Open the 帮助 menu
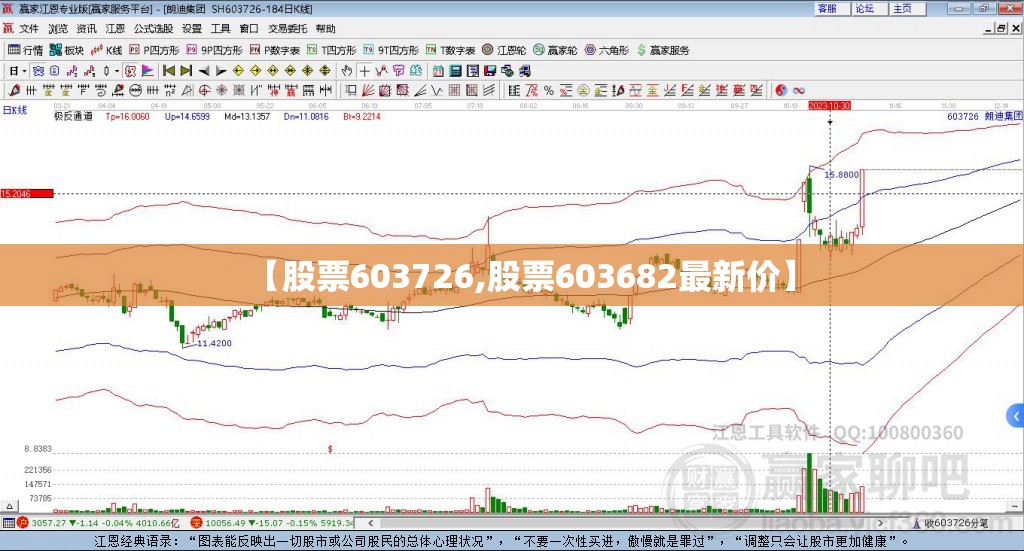 (x=325, y=29)
